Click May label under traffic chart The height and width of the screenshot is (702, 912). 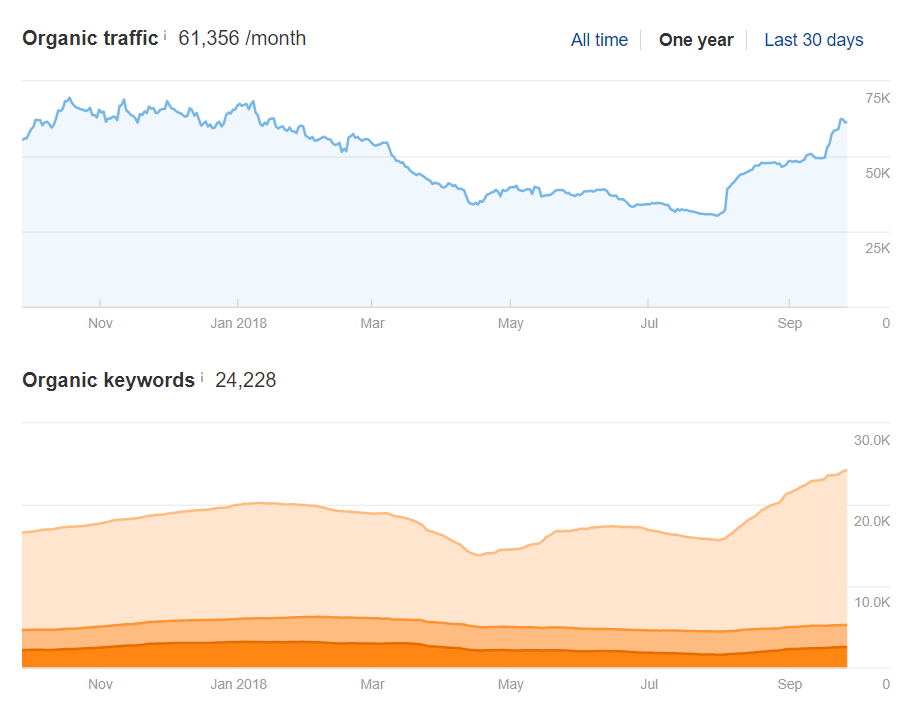pyautogui.click(x=511, y=323)
